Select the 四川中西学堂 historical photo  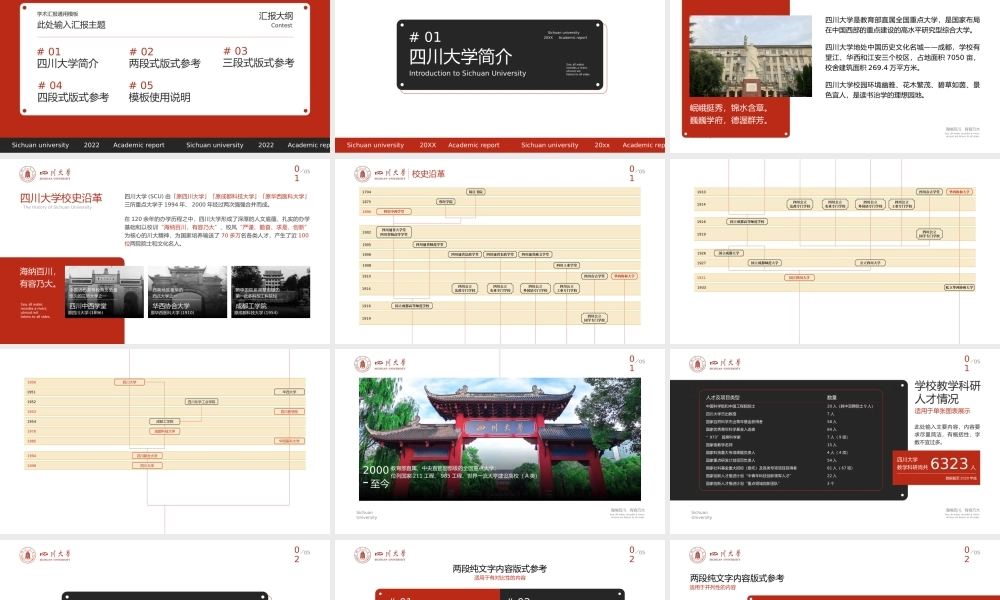pos(104,292)
